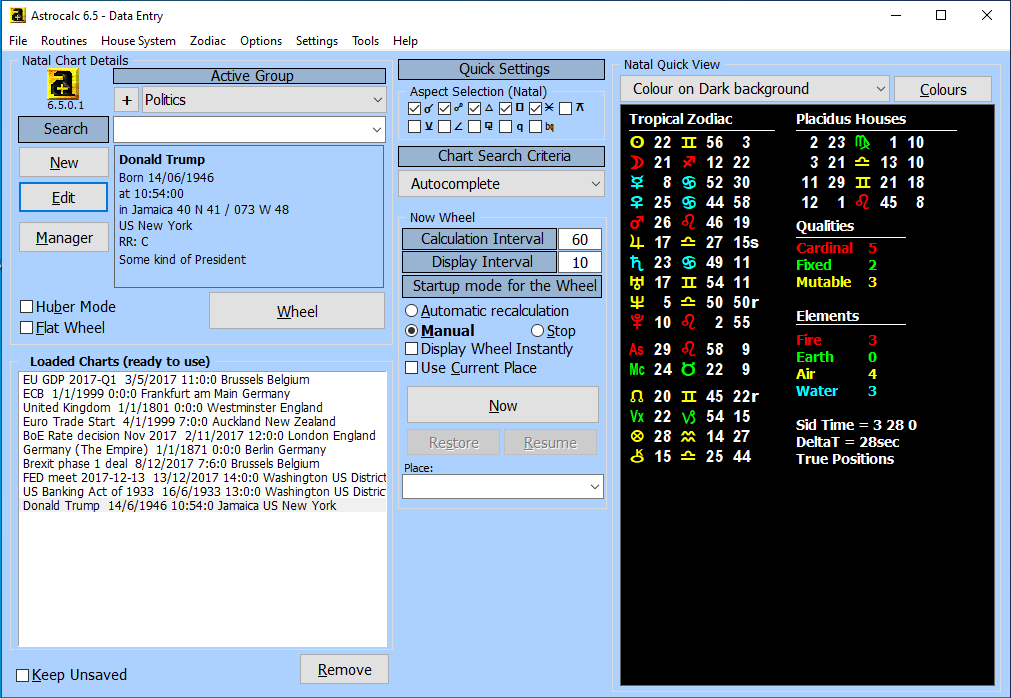Uncheck the square aspect checkbox

tap(506, 108)
